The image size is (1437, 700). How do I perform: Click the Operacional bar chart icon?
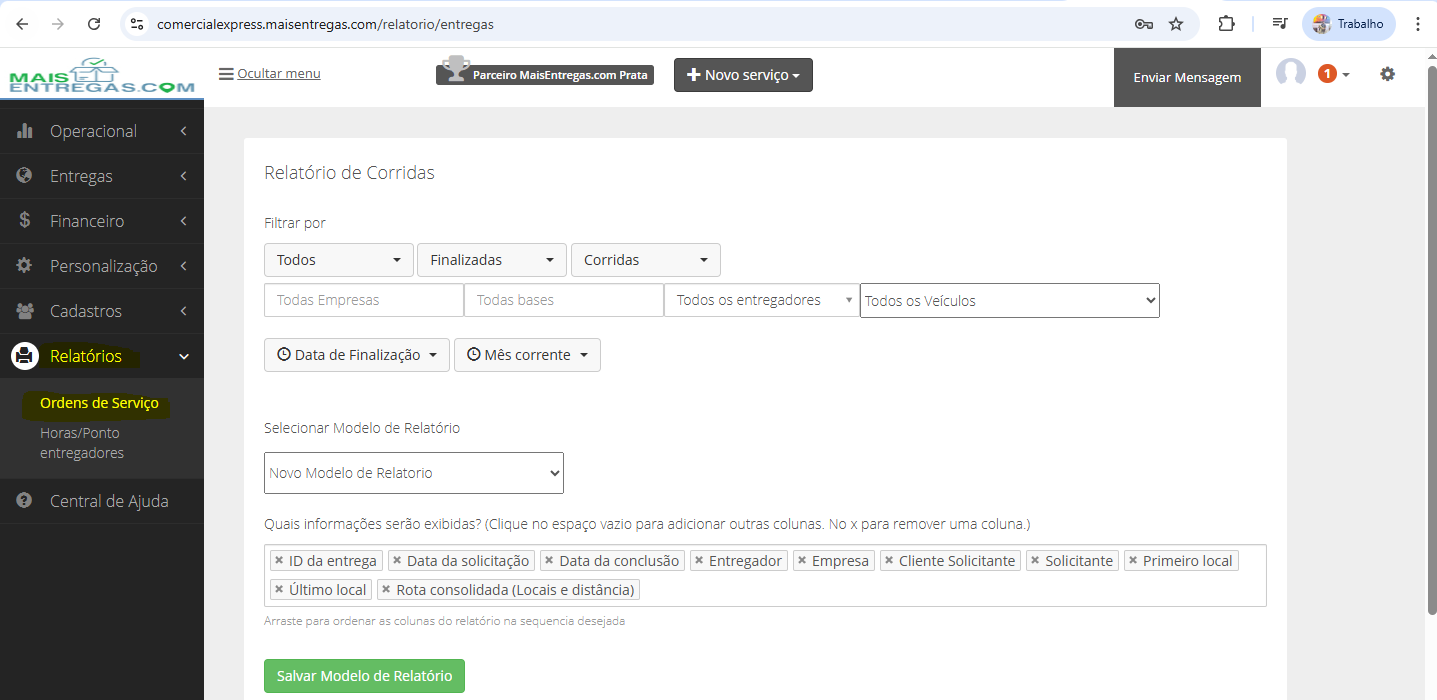coord(25,131)
